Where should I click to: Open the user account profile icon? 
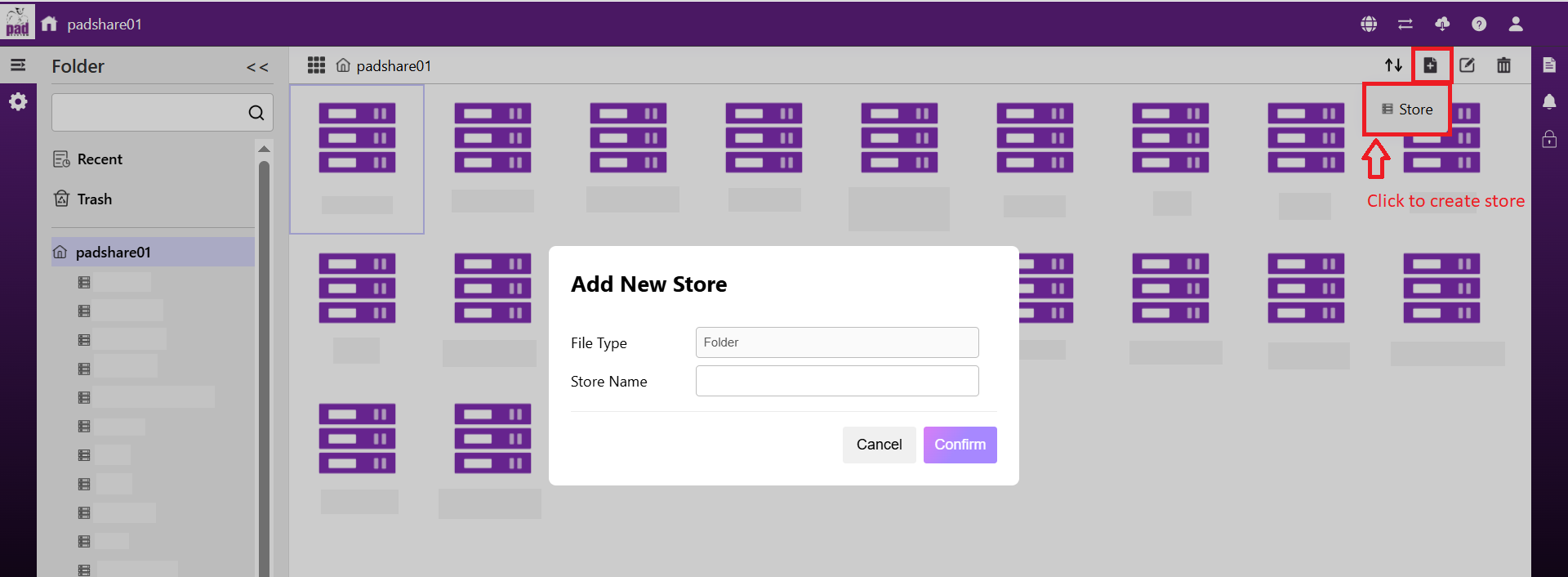pos(1516,25)
